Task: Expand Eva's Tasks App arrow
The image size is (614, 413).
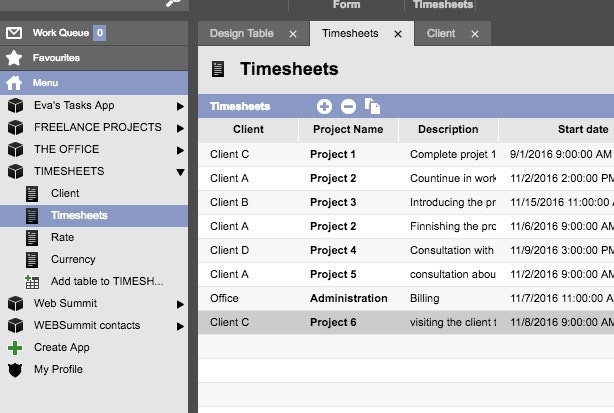Action: pyautogui.click(x=180, y=106)
